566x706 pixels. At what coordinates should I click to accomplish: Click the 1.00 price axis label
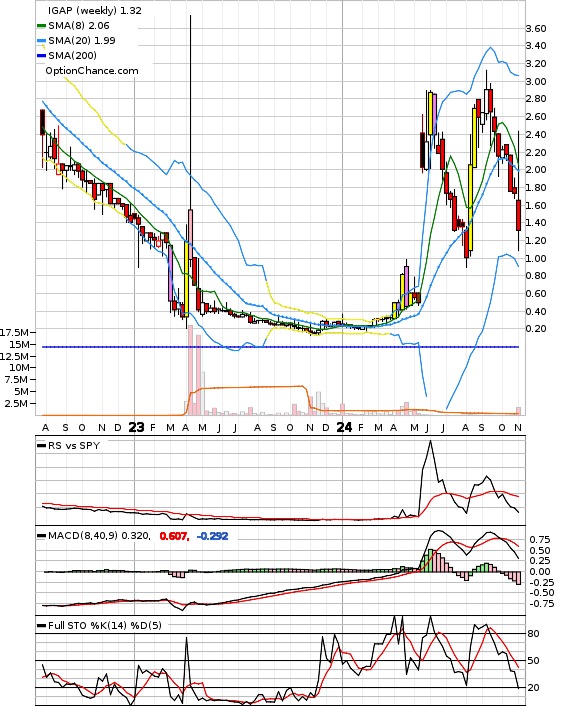point(536,258)
